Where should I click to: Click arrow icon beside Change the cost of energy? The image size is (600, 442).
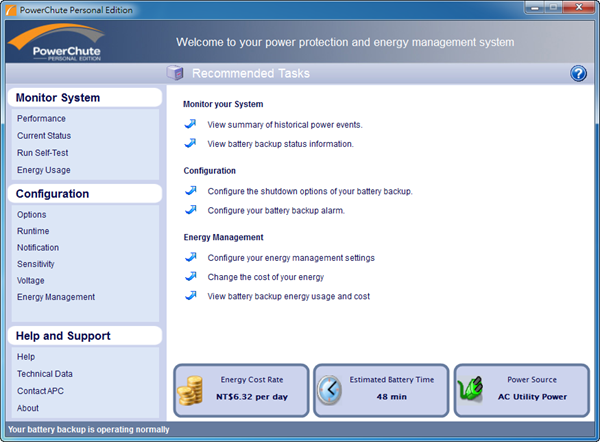pyautogui.click(x=191, y=277)
